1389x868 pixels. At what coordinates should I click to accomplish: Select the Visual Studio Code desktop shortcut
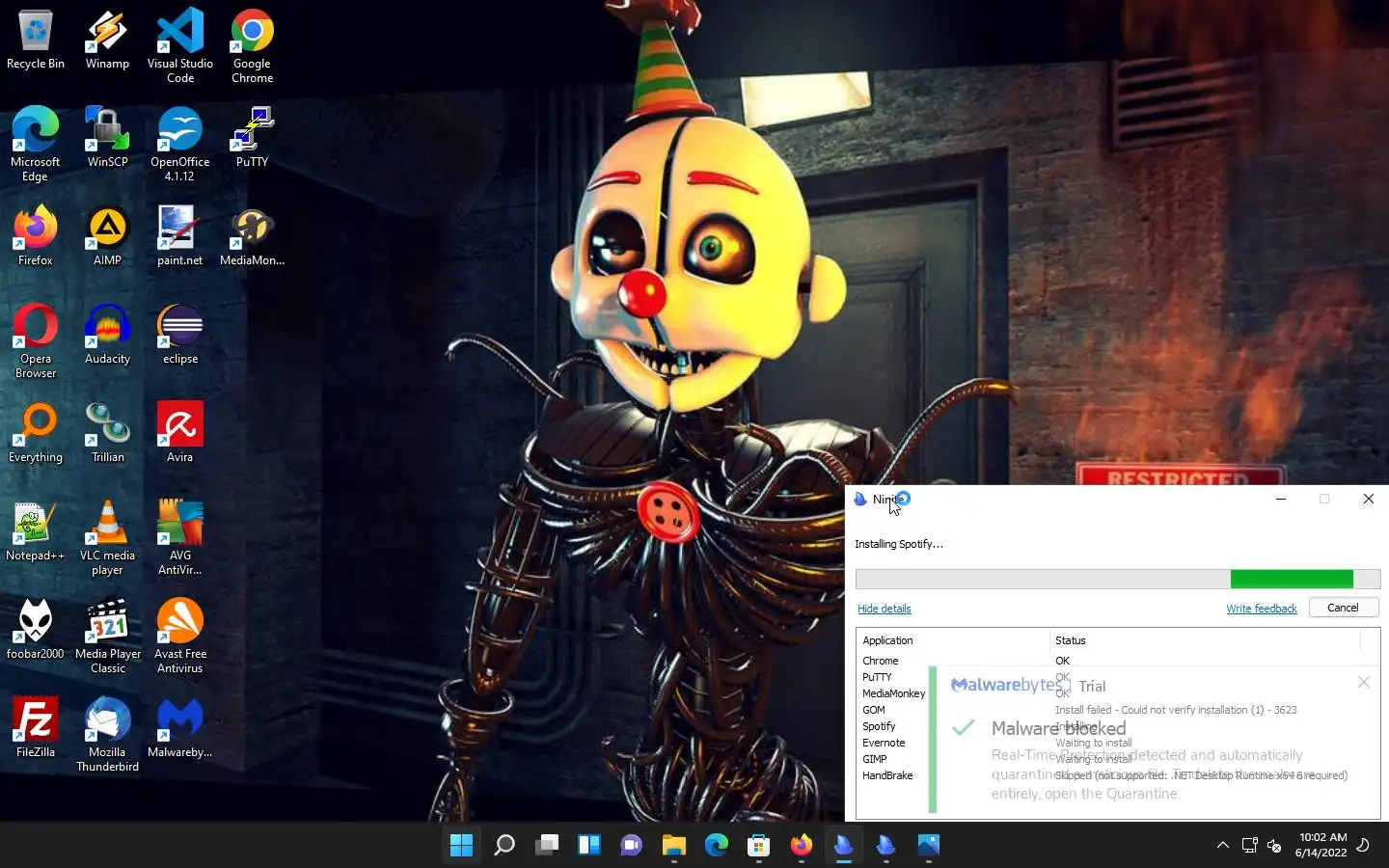click(x=180, y=46)
